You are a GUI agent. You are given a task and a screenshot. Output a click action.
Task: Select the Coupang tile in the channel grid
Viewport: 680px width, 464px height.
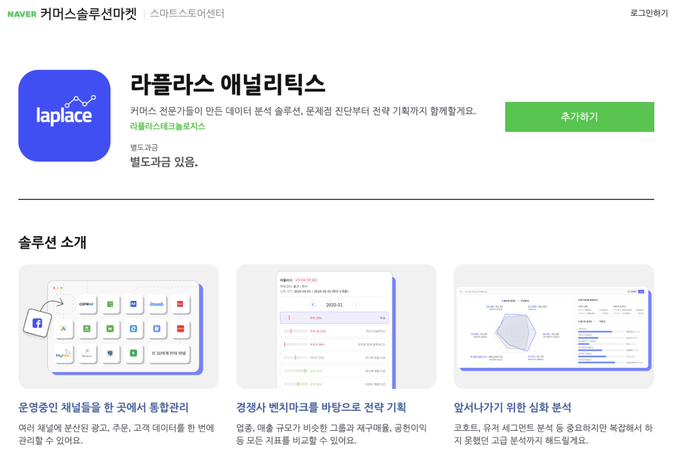[87, 303]
